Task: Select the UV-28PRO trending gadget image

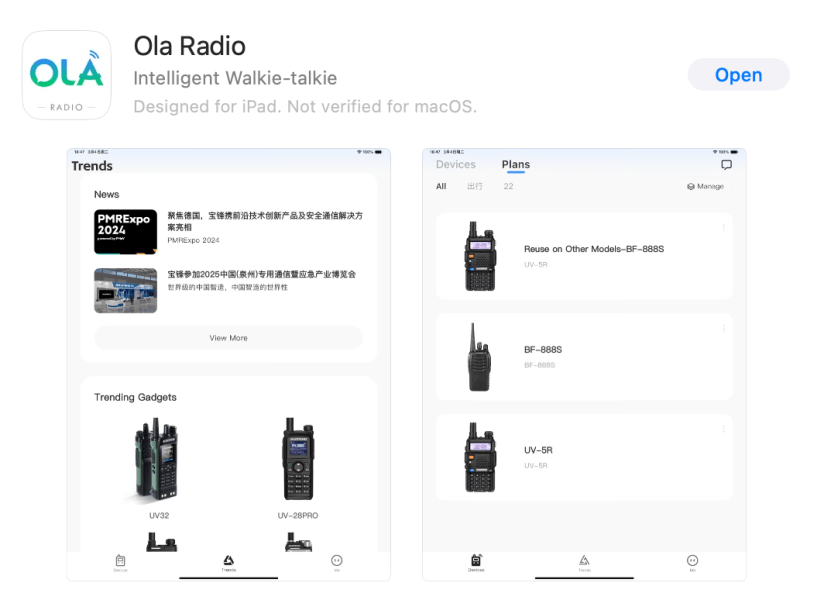Action: (298, 460)
